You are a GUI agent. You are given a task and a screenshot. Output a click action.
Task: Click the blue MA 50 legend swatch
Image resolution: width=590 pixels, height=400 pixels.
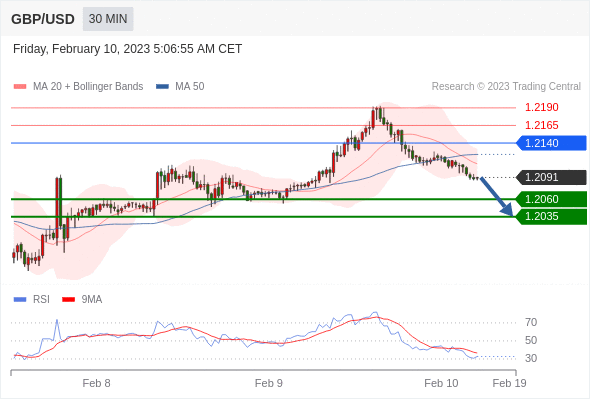[162, 87]
